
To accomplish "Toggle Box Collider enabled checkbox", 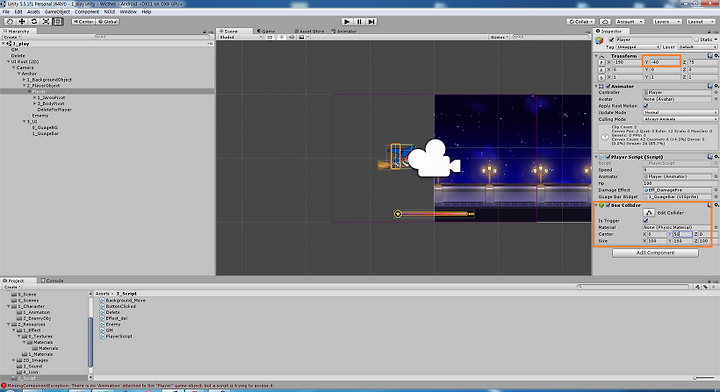I will pyautogui.click(x=608, y=205).
